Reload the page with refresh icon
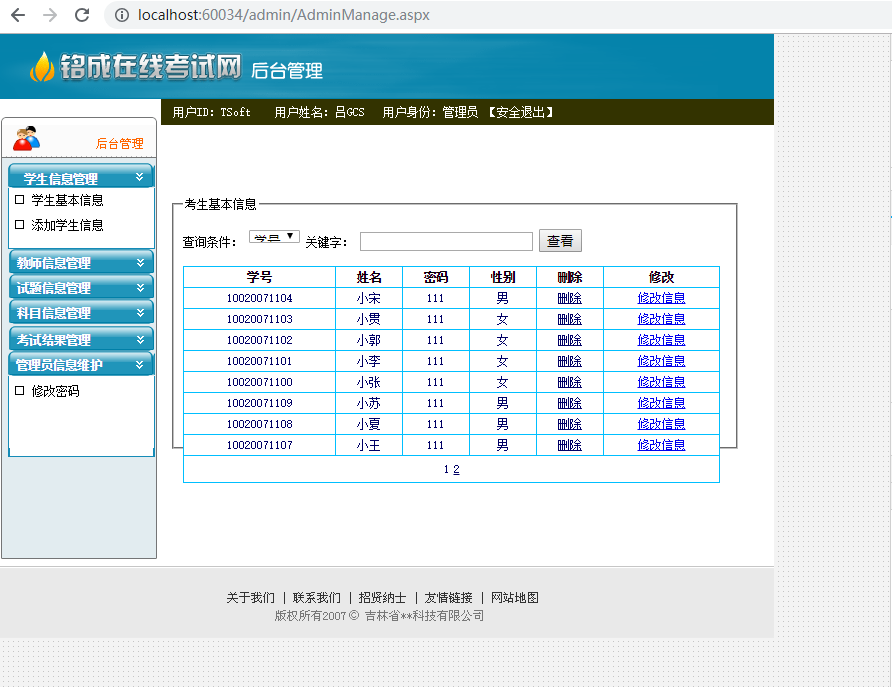 (82, 15)
